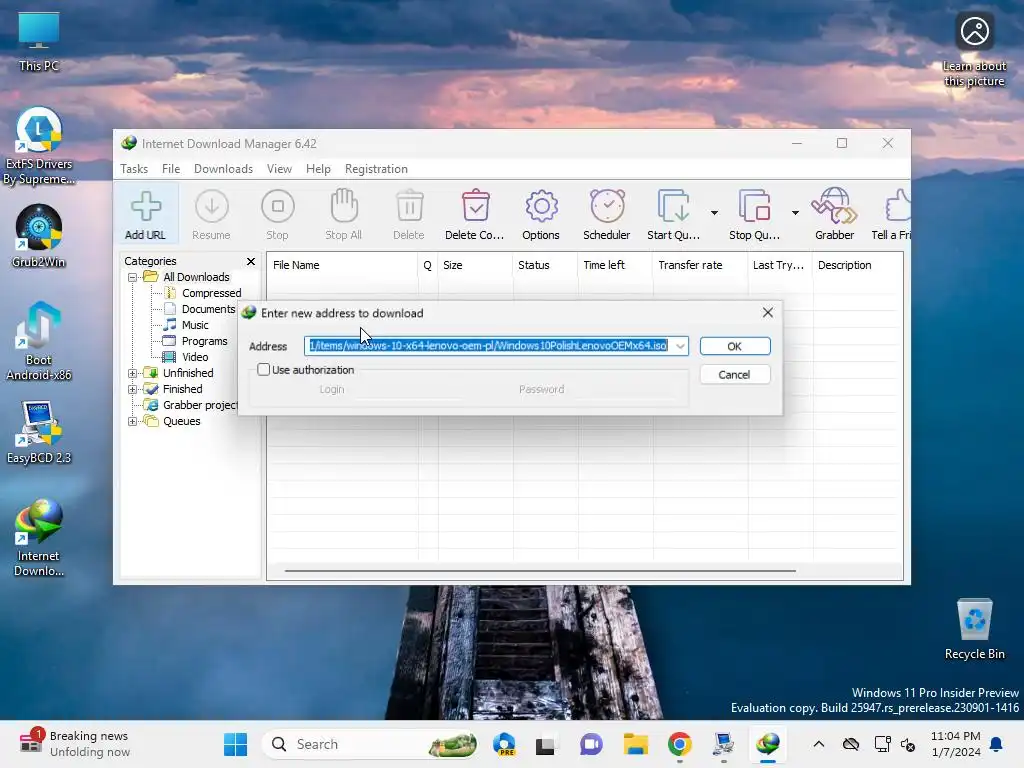Click the Tell a Friend icon
This screenshot has width=1024, height=768.
[893, 214]
